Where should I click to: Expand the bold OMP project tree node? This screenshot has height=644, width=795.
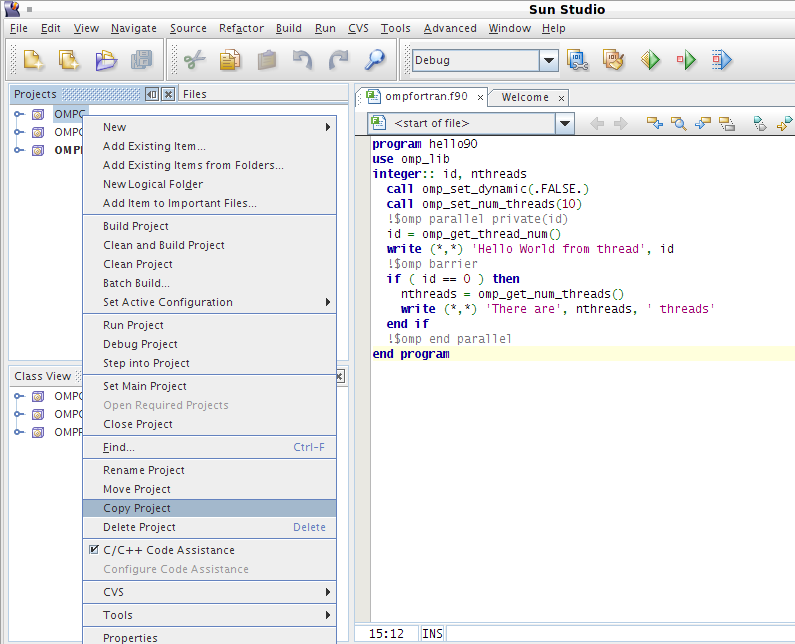(19, 150)
